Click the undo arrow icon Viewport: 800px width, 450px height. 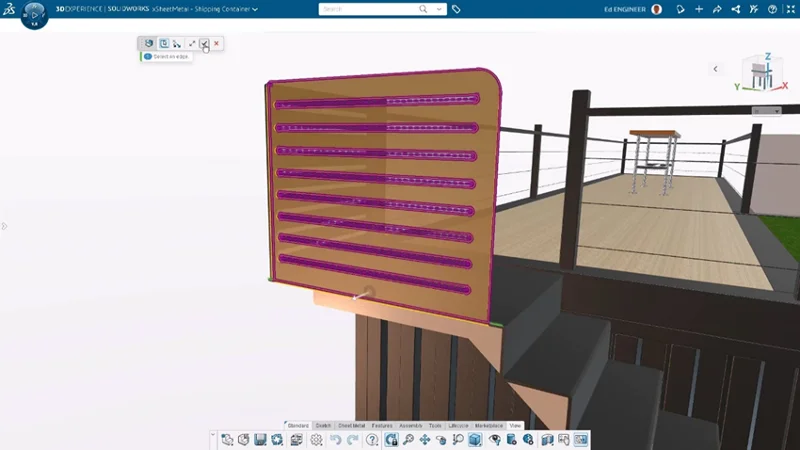click(x=336, y=440)
